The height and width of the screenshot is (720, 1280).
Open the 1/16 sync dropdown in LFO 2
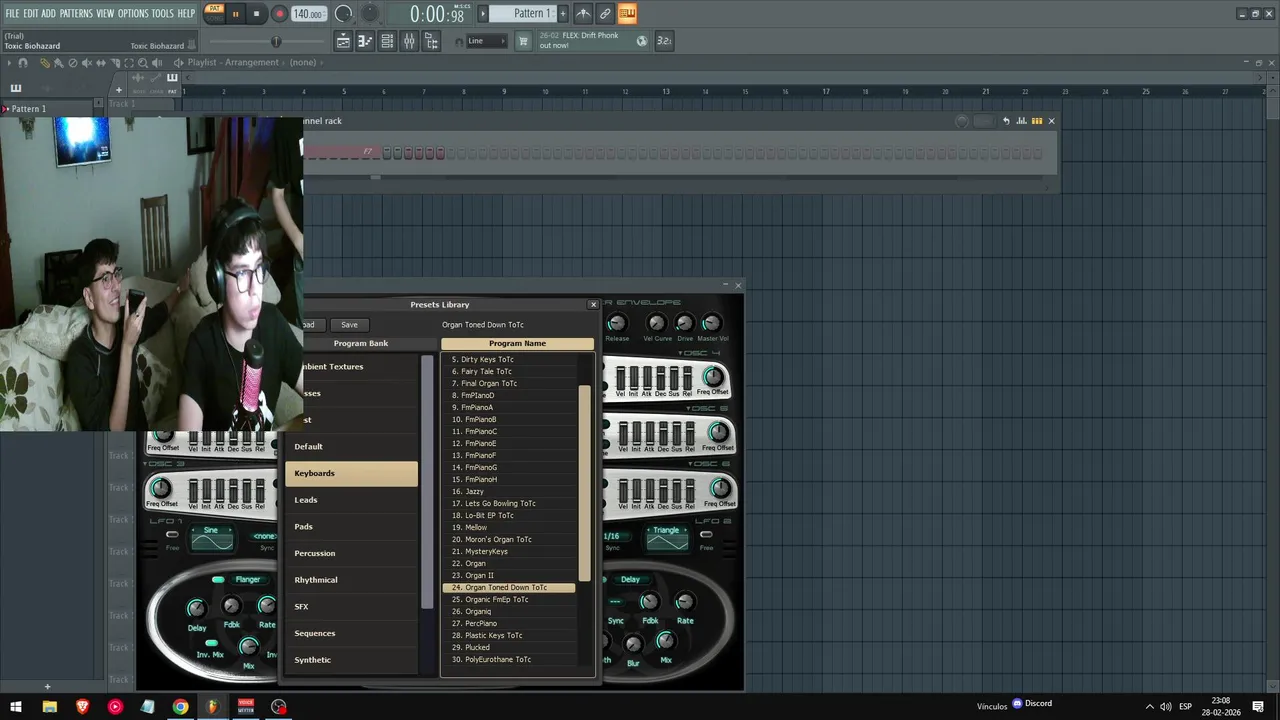click(612, 536)
